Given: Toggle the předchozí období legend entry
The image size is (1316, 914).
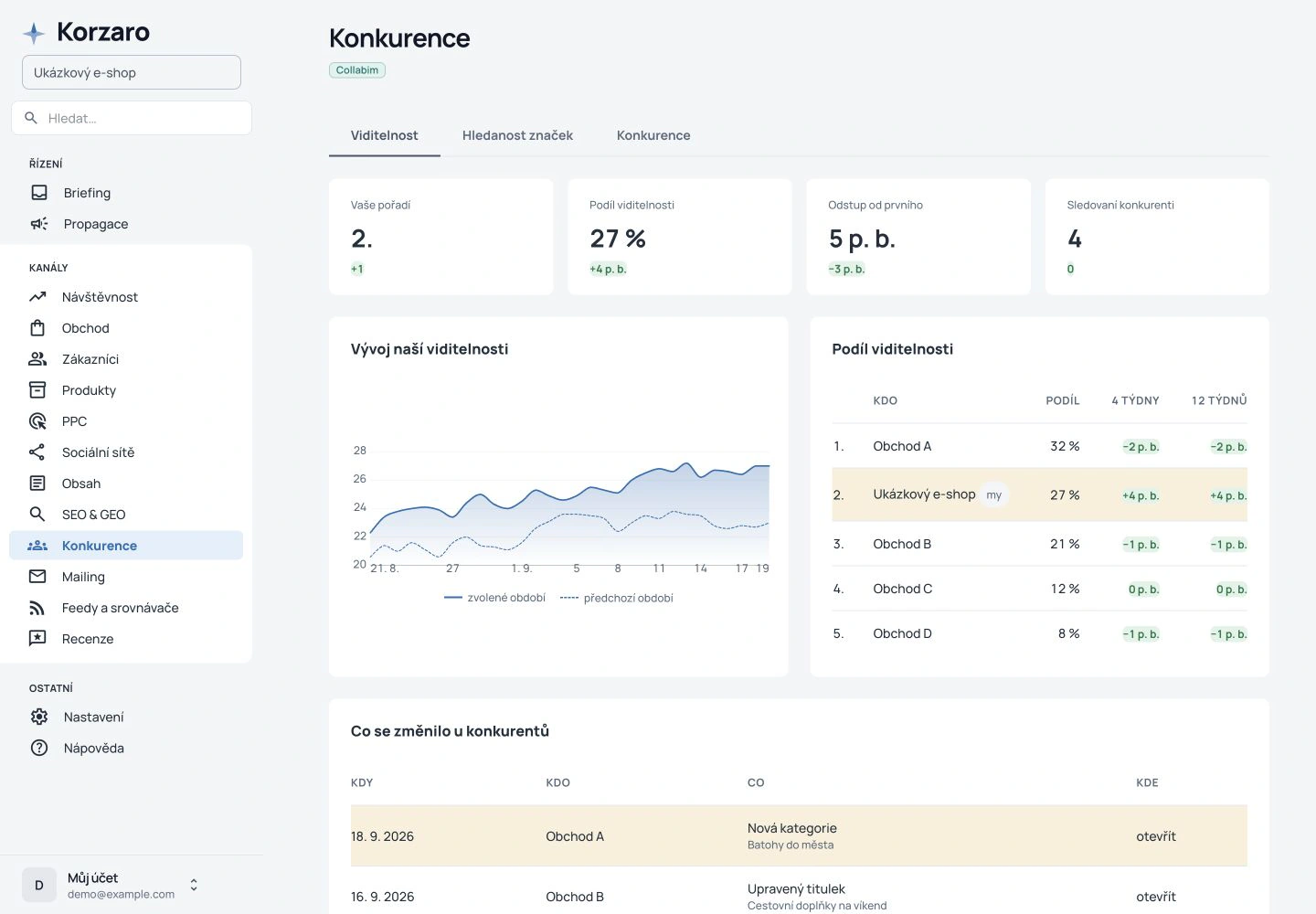Looking at the screenshot, I should point(617,598).
